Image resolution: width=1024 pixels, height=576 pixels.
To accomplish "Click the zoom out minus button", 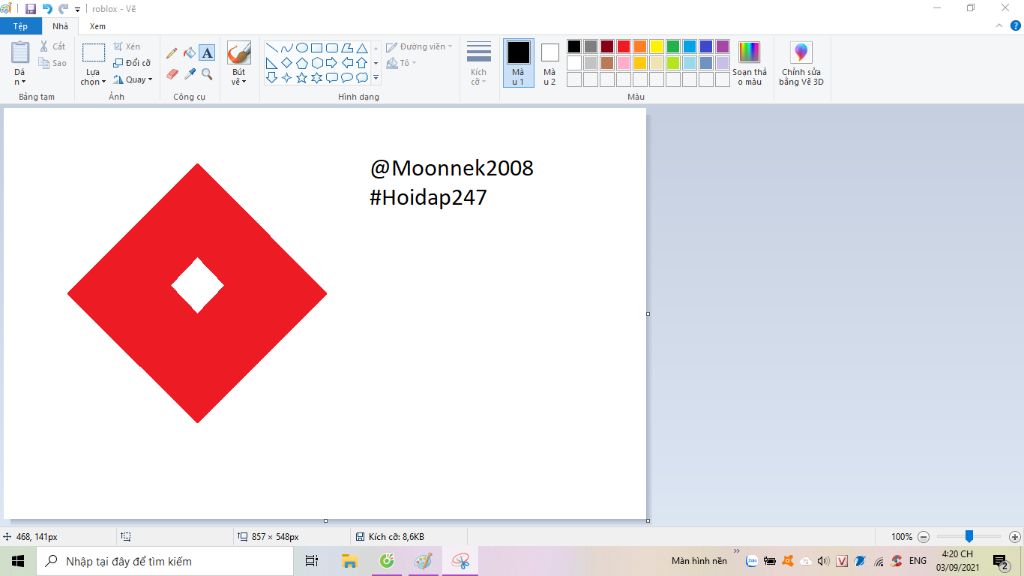I will click(x=923, y=537).
